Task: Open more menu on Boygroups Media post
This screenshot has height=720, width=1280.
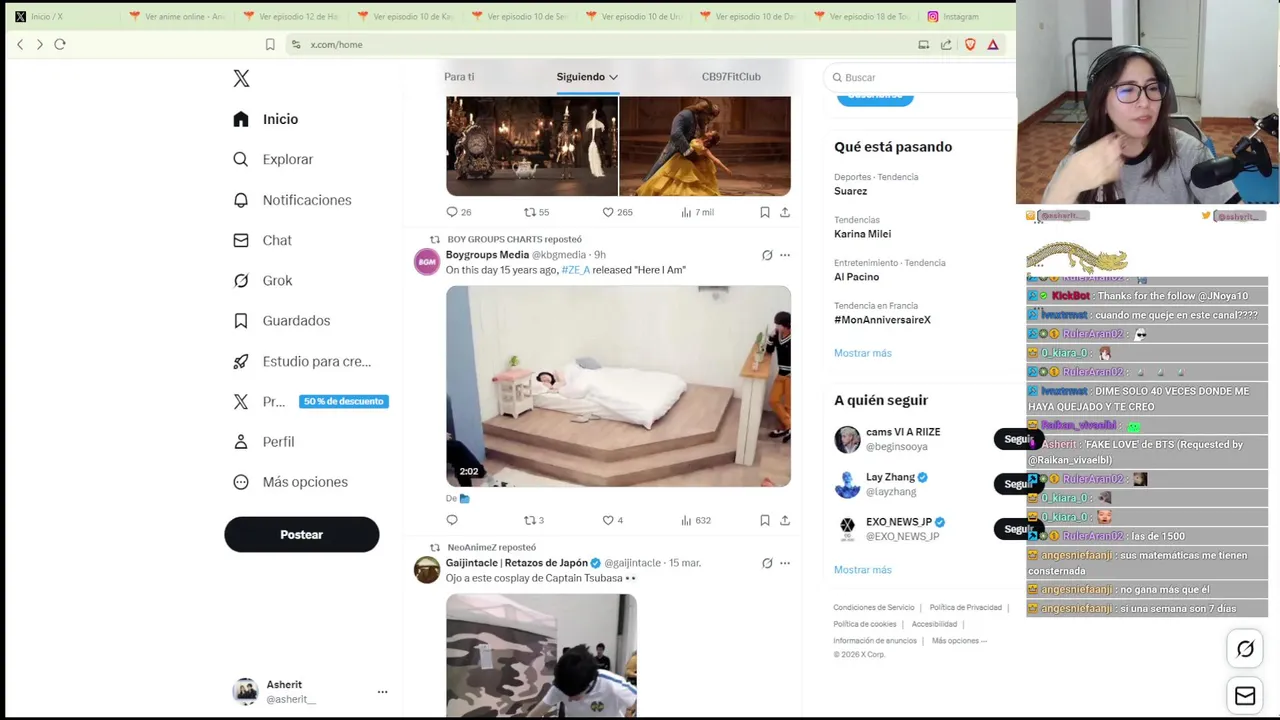Action: (x=785, y=255)
